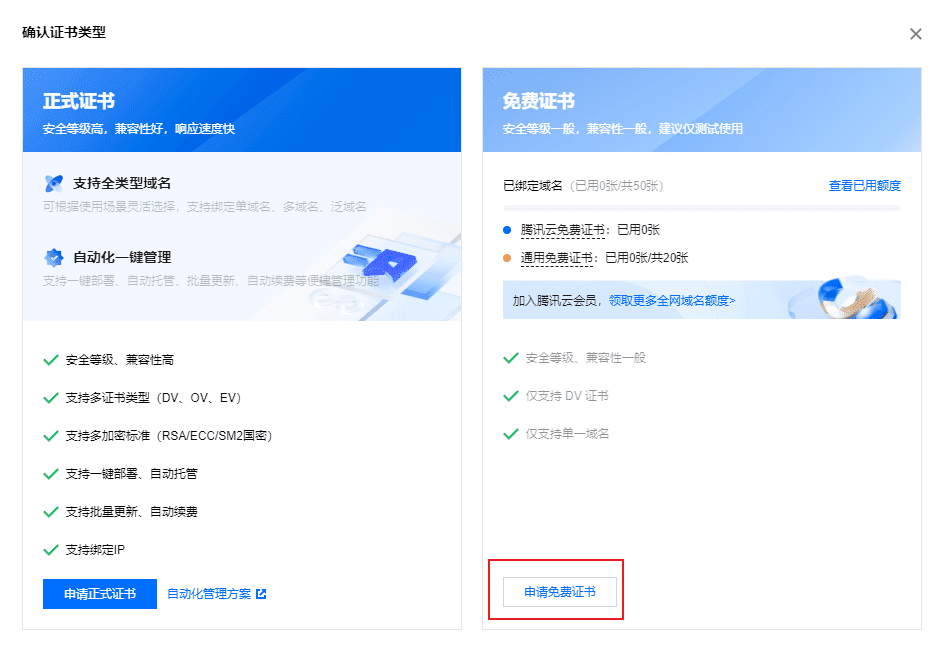Click the blue dot before 腾讯云免费证书
Viewport: 940px width, 662px height.
click(x=507, y=230)
